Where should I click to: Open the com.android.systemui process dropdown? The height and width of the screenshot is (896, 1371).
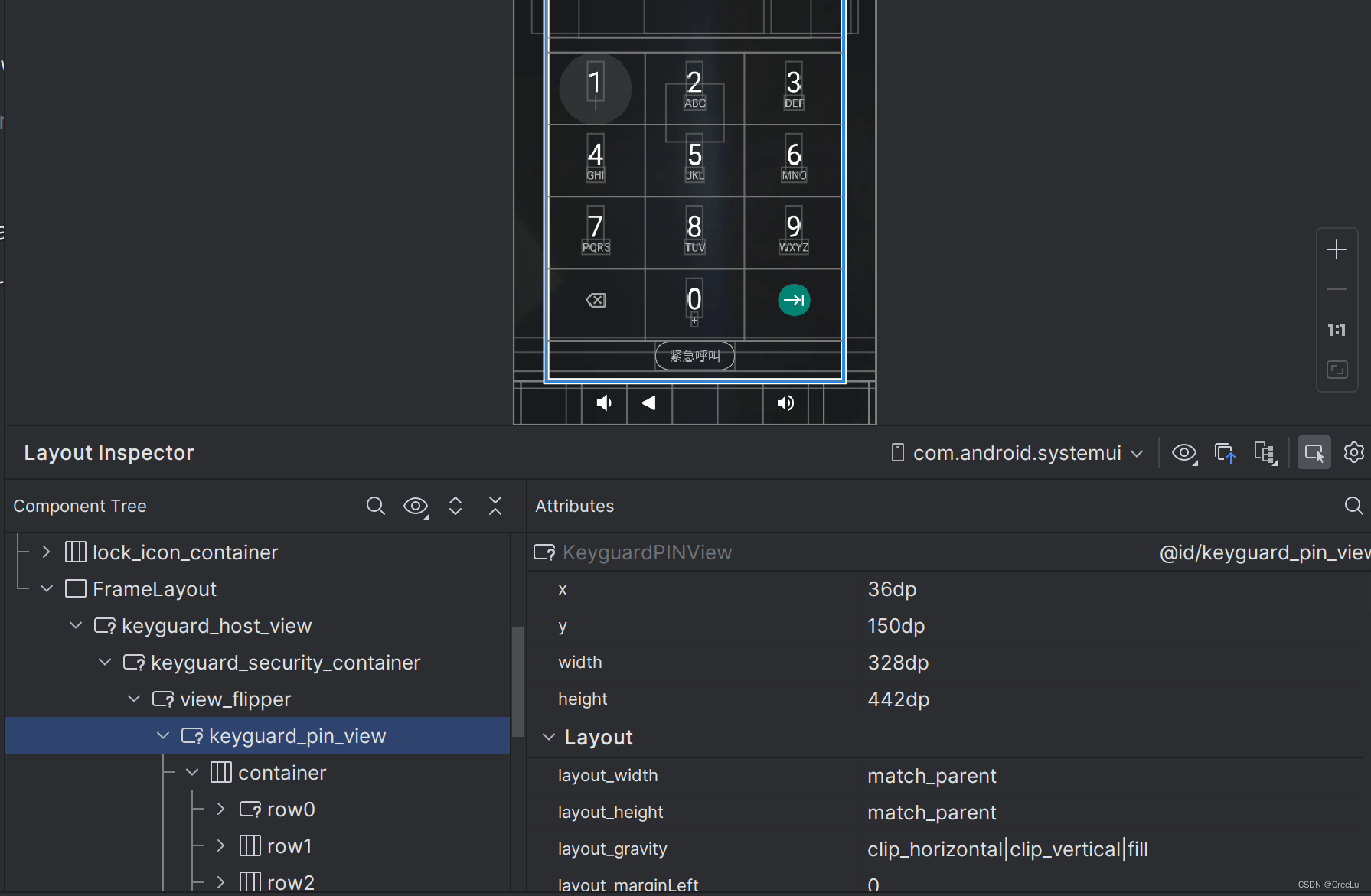coord(1016,452)
